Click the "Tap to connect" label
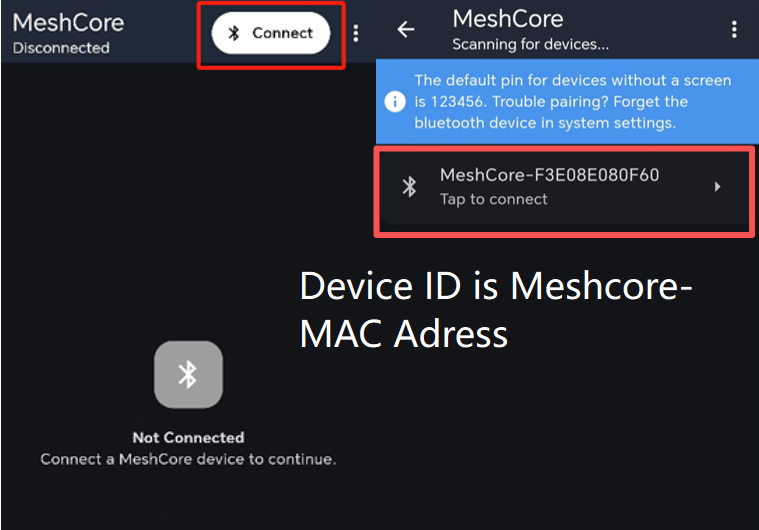Image resolution: width=759 pixels, height=530 pixels. point(494,199)
